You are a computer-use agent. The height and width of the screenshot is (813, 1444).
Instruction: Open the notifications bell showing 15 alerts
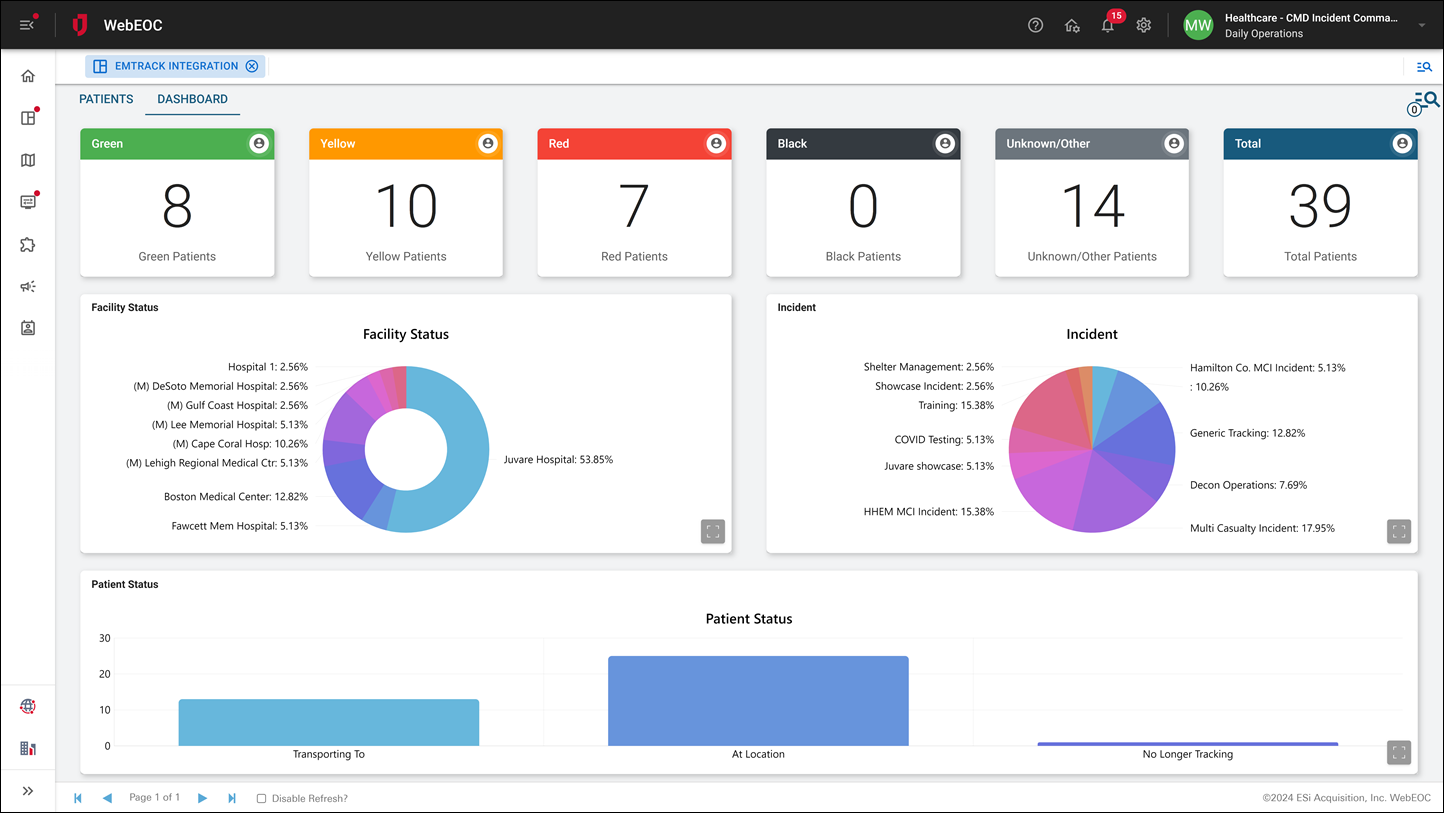[1108, 25]
